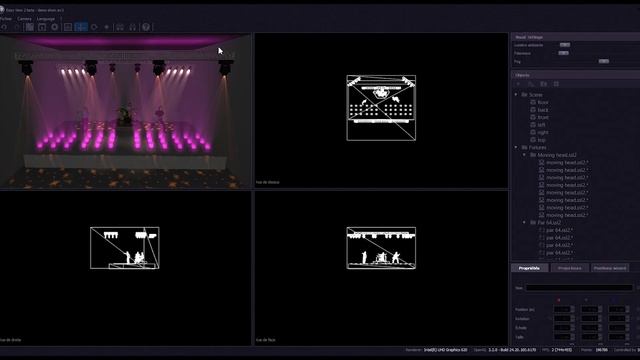Select the Par 64.sl2 group label
640x360 pixels.
point(549,222)
